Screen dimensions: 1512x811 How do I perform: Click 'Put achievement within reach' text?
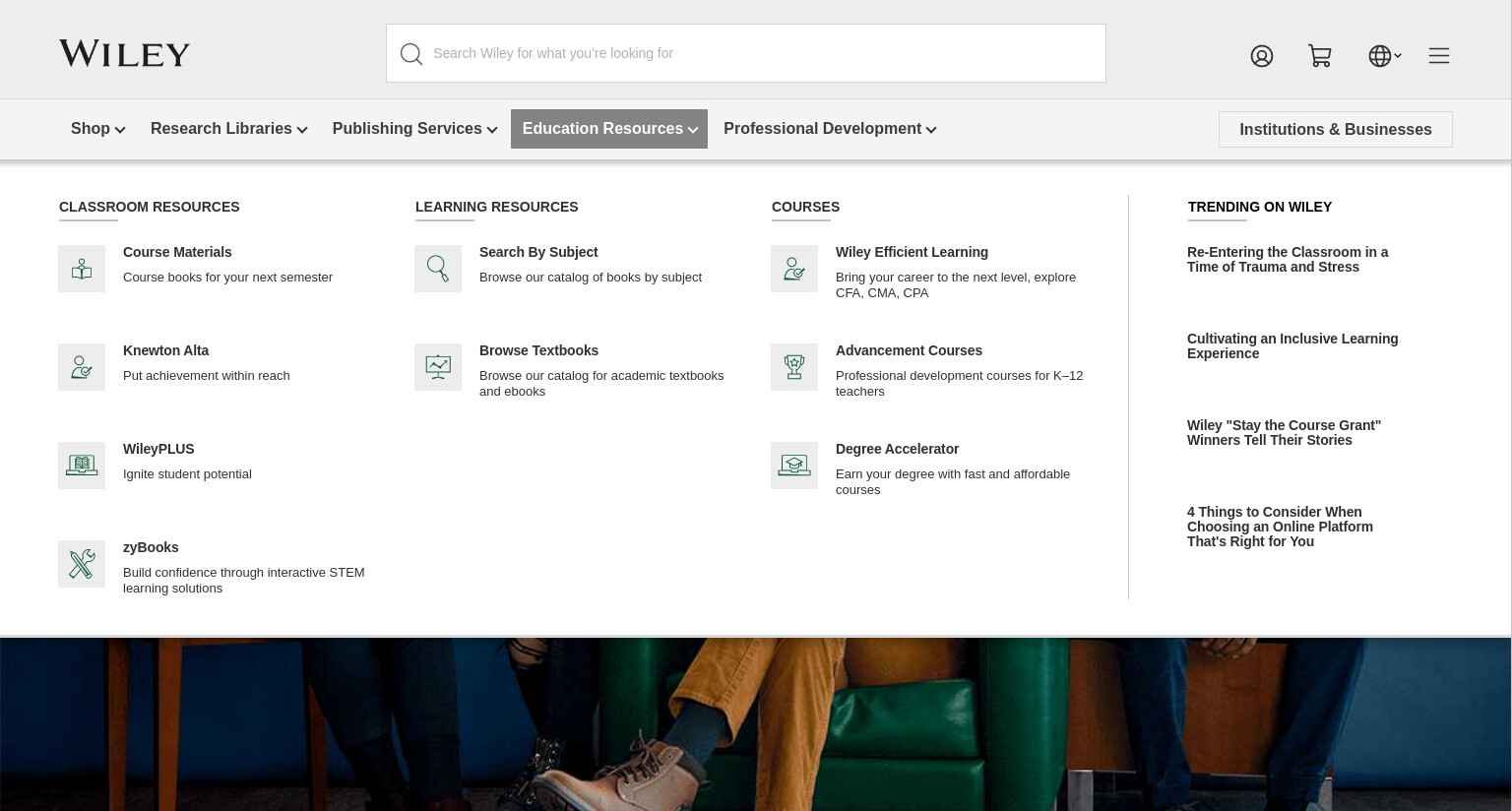[x=207, y=376]
